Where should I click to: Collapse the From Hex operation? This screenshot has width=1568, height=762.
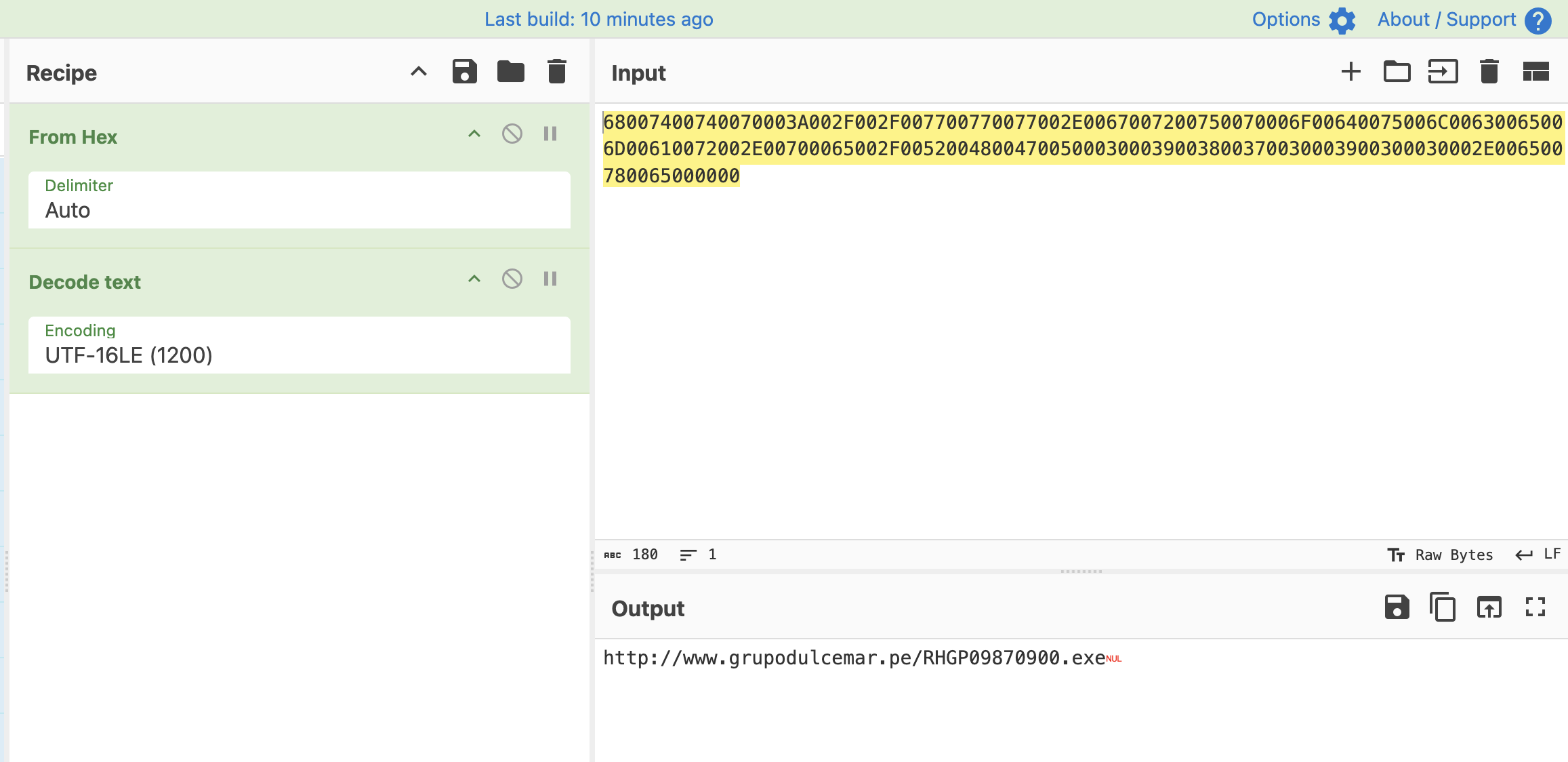(x=474, y=134)
